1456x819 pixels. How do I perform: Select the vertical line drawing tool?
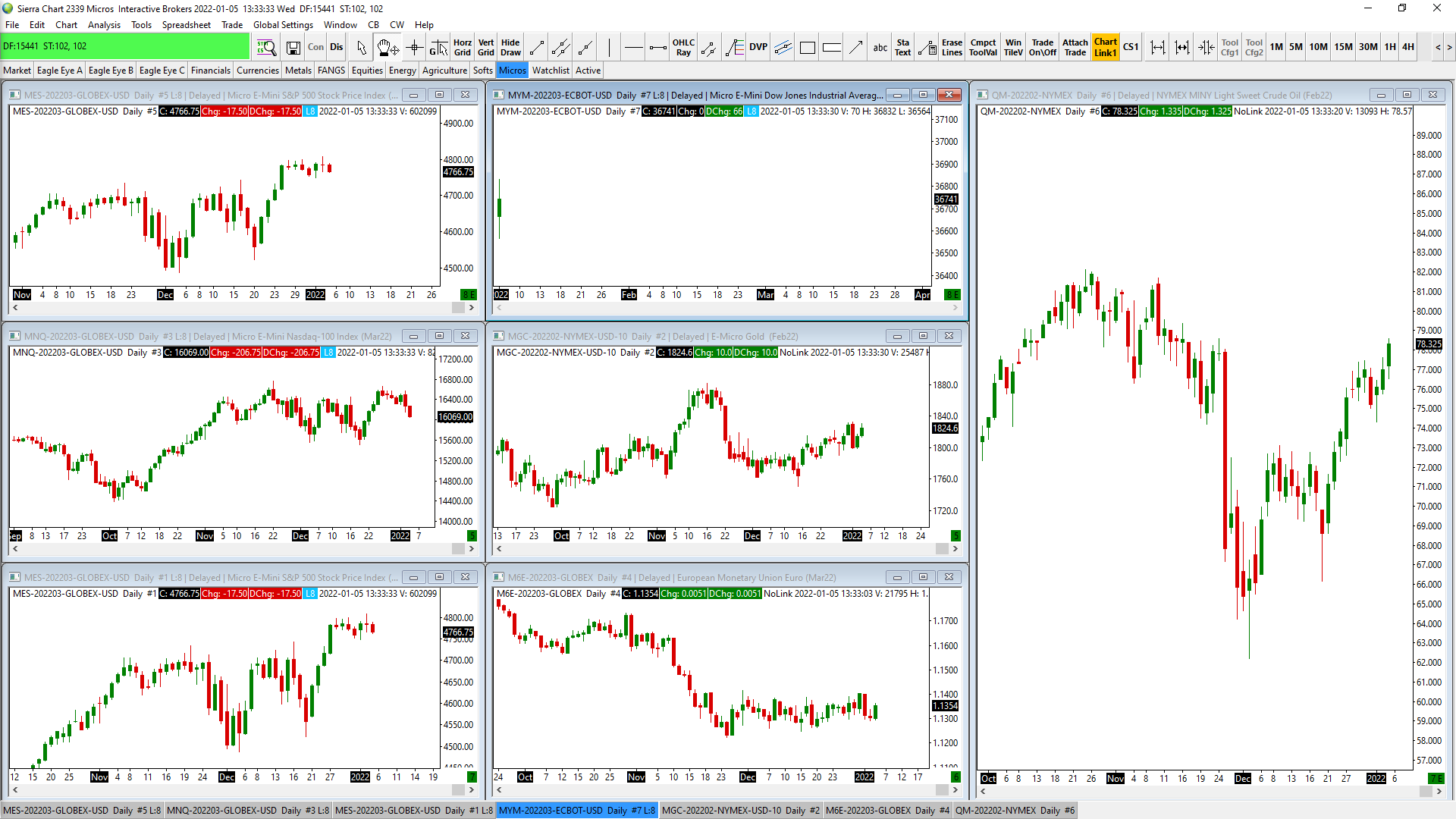coord(609,47)
